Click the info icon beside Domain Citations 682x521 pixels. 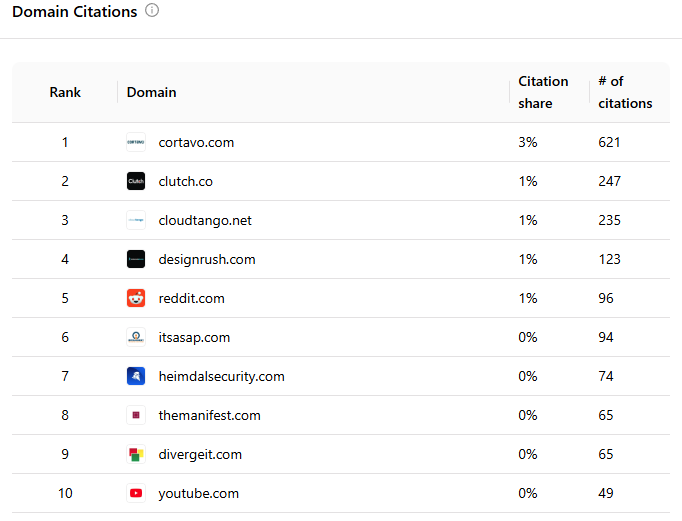tap(152, 11)
